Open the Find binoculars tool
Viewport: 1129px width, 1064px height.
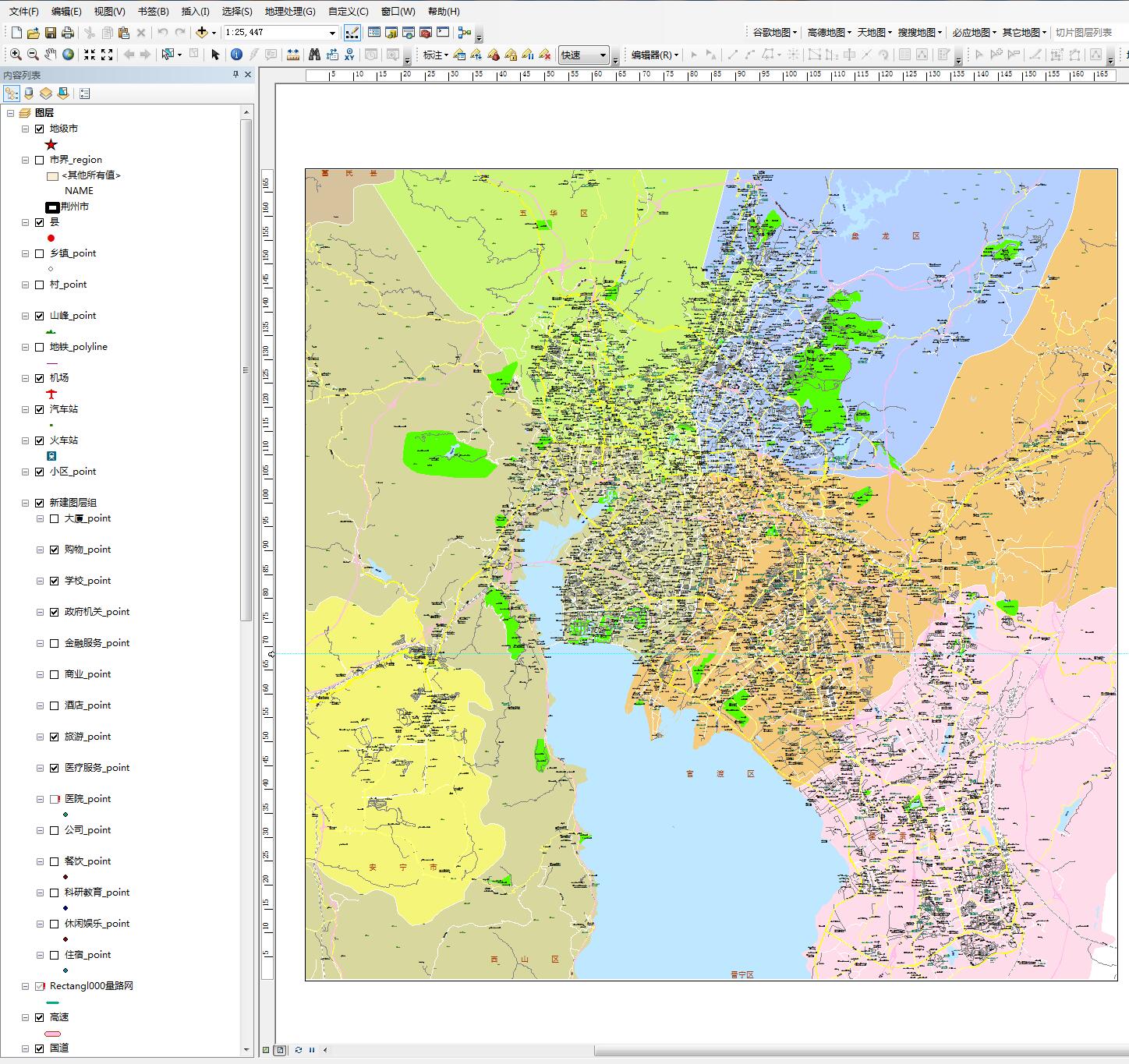tap(314, 55)
